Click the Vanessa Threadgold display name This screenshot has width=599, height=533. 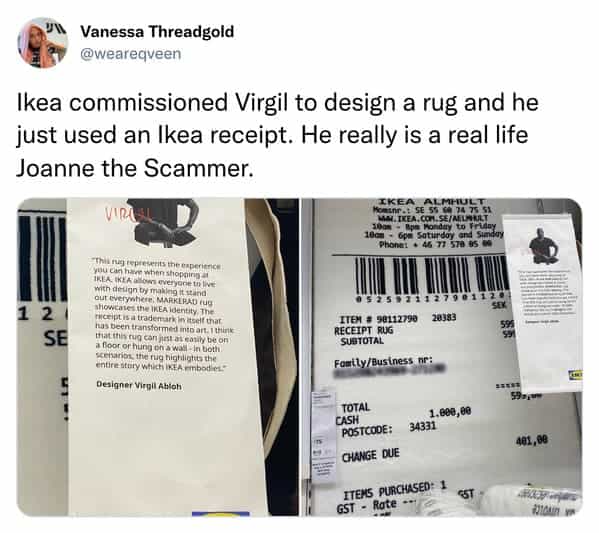click(x=157, y=32)
